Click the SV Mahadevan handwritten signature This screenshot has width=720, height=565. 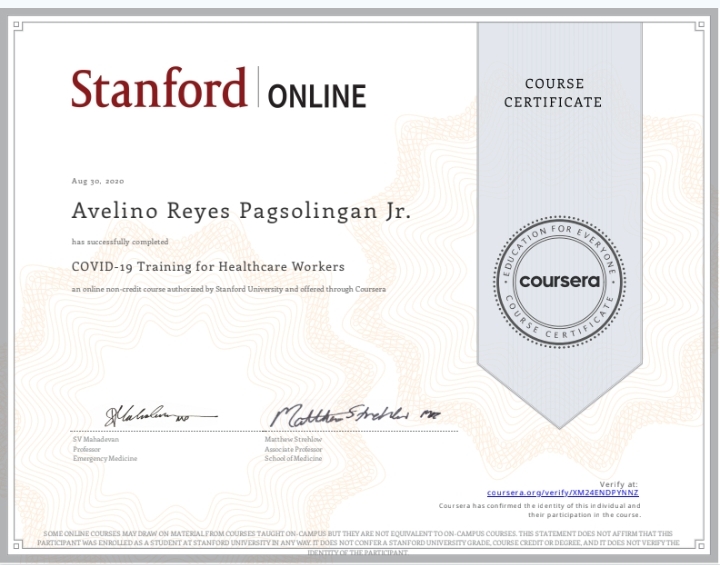[161, 416]
